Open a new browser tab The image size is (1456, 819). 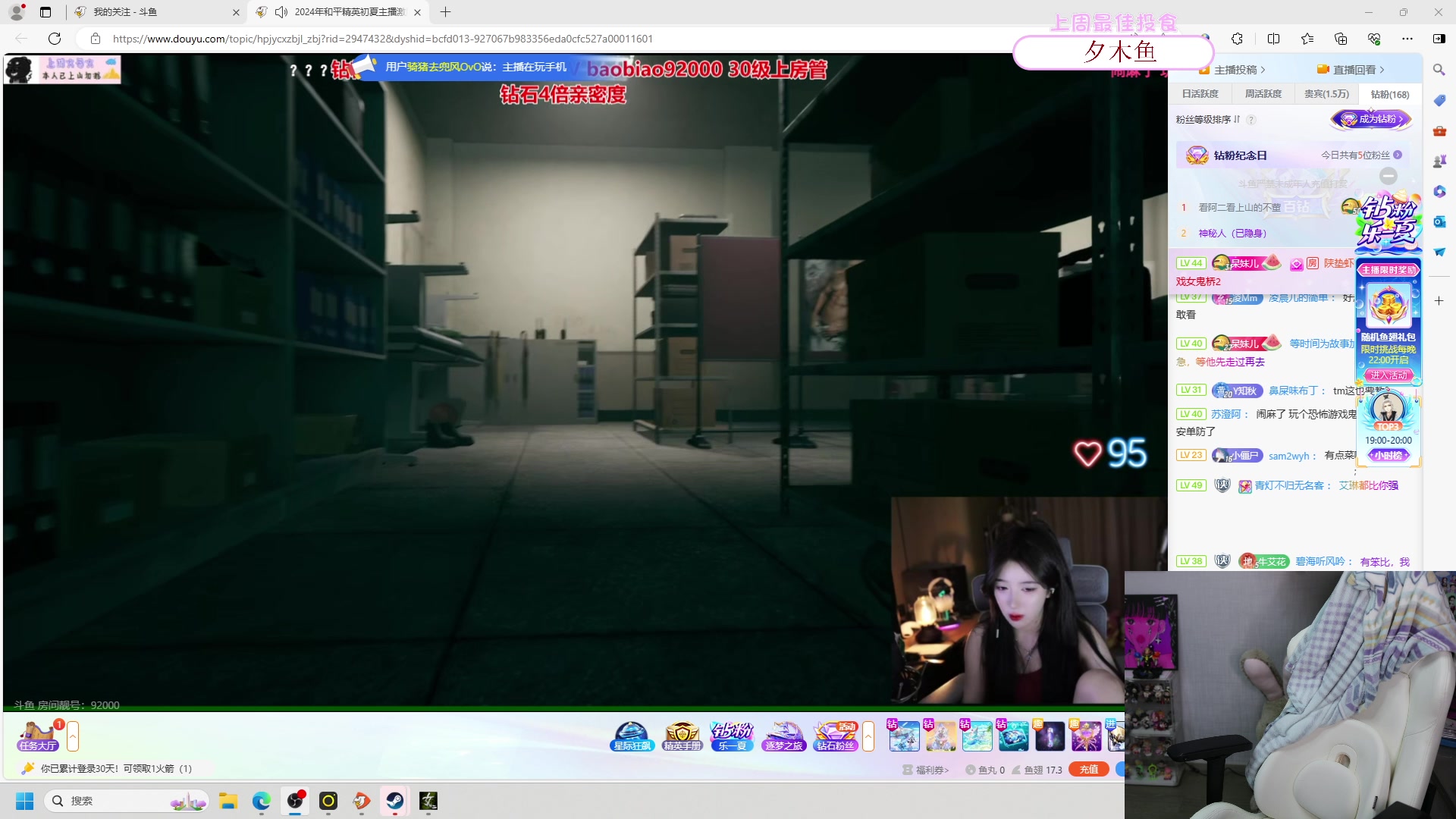(x=446, y=12)
